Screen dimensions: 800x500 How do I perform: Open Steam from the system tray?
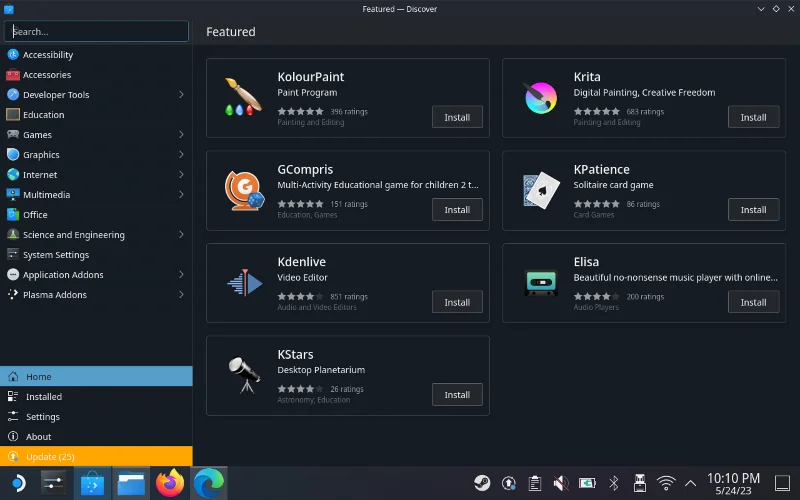click(x=482, y=483)
